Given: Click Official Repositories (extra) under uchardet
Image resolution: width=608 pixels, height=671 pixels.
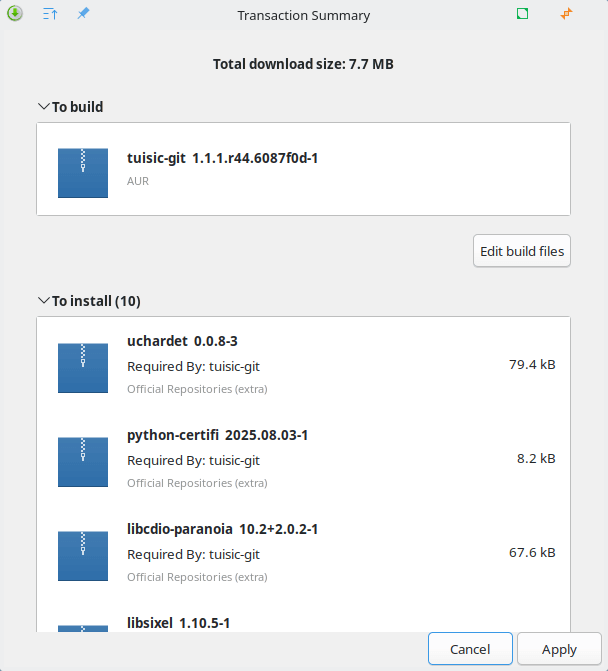Looking at the screenshot, I should [x=197, y=389].
